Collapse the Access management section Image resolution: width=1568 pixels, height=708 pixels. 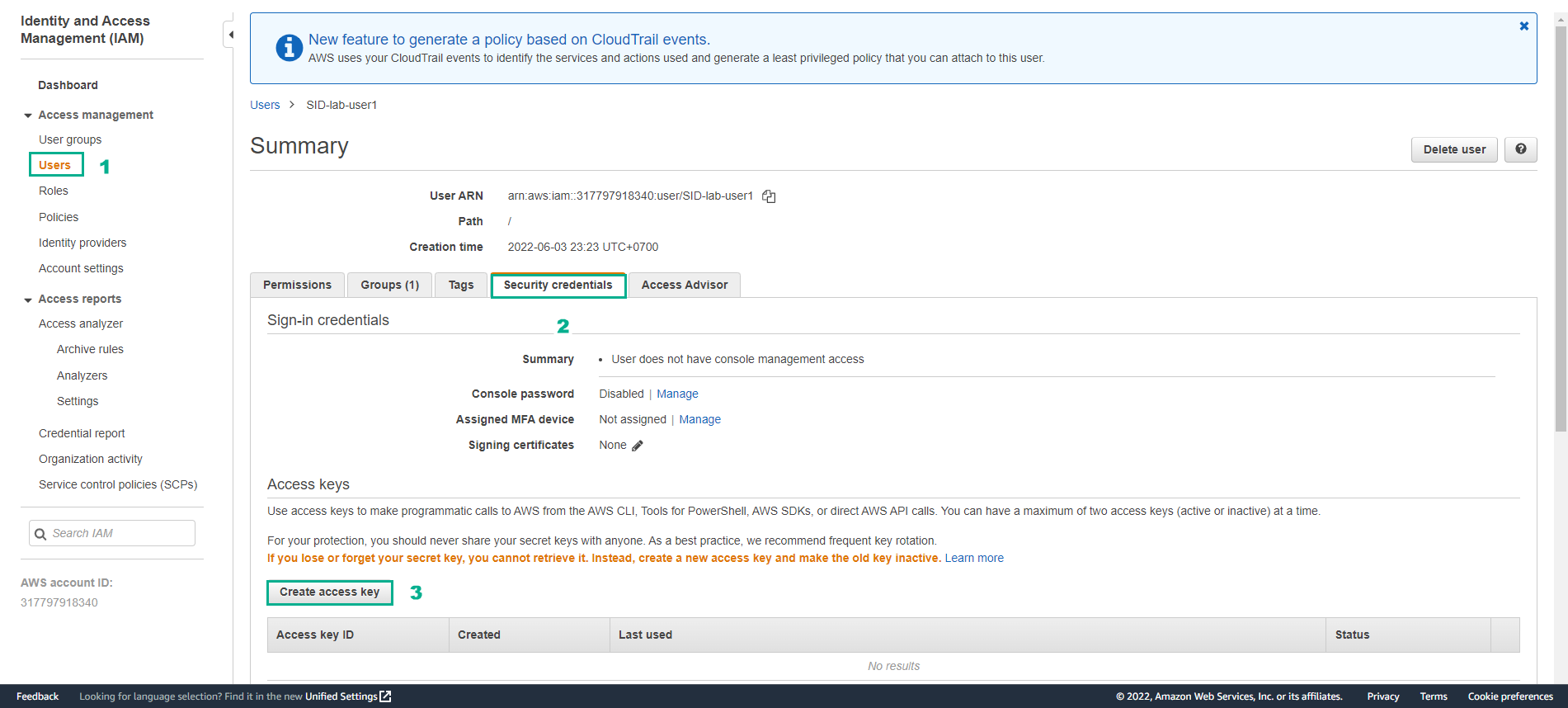pos(28,116)
